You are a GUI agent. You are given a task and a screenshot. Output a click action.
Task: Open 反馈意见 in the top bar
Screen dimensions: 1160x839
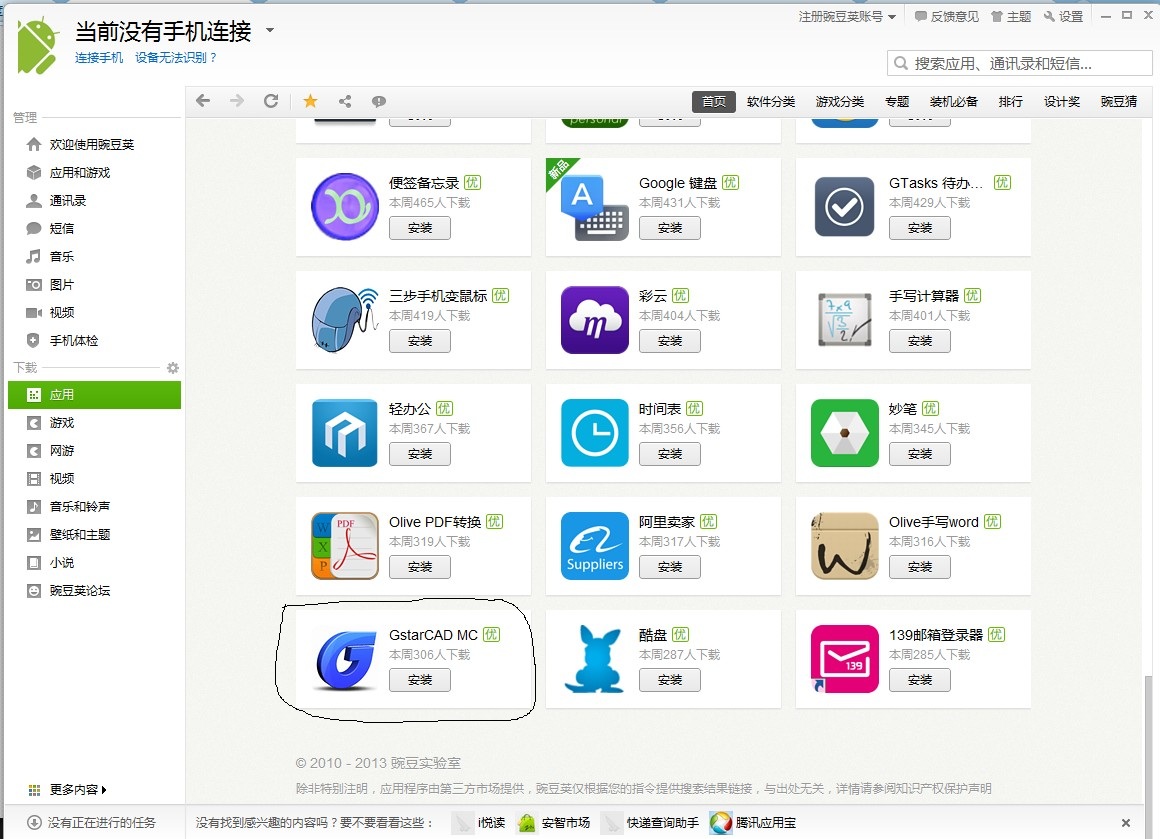click(947, 16)
